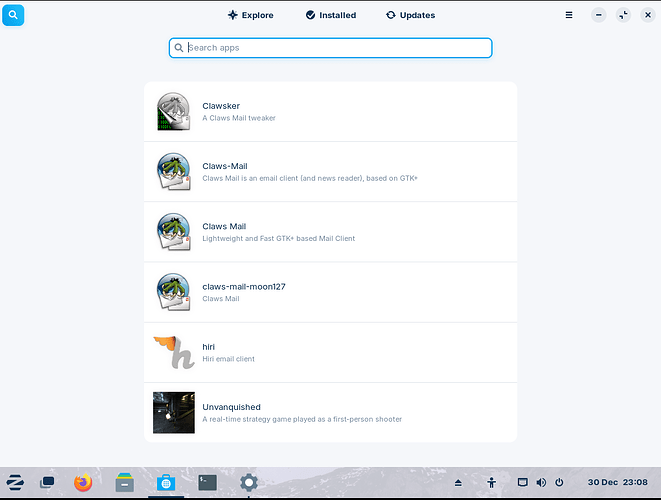Click the display/network tray icon
Viewport: 661px width, 500px height.
pyautogui.click(x=522, y=482)
